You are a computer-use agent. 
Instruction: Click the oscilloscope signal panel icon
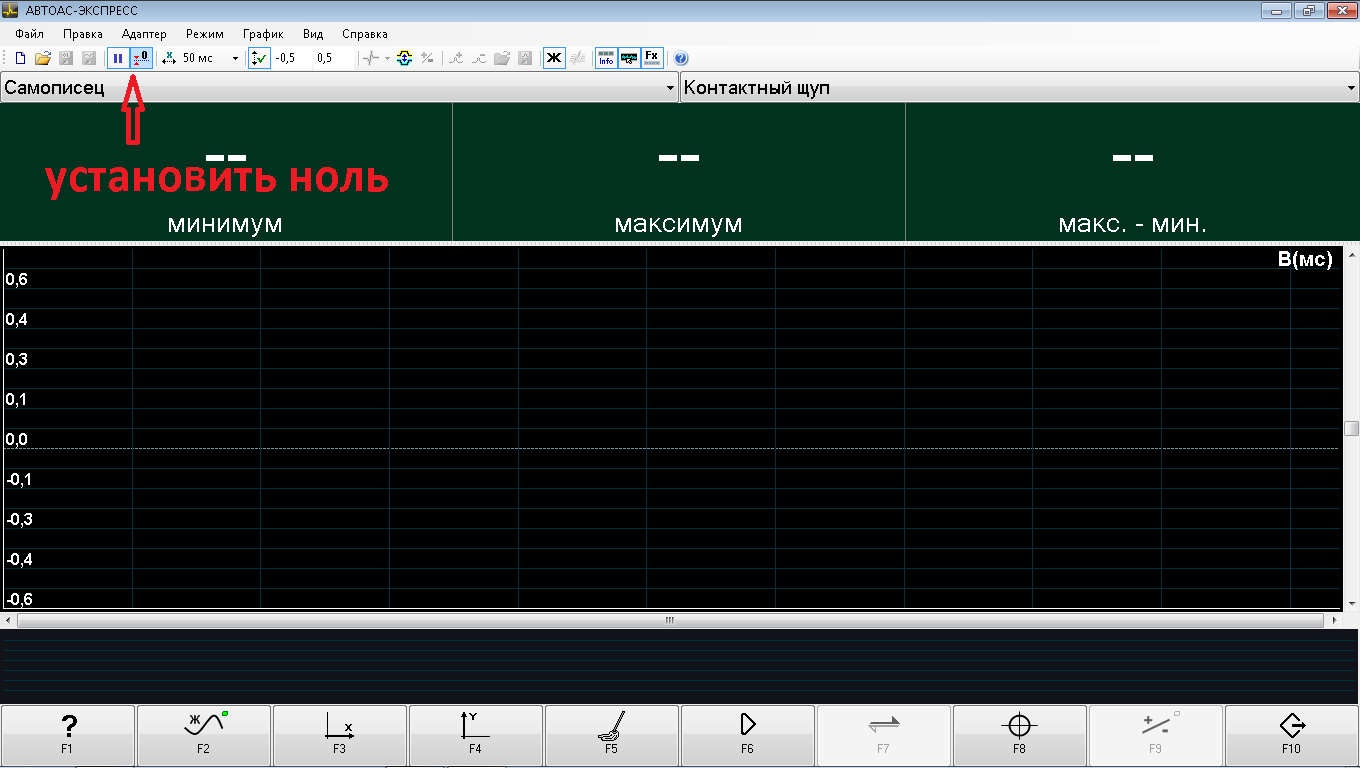point(629,58)
